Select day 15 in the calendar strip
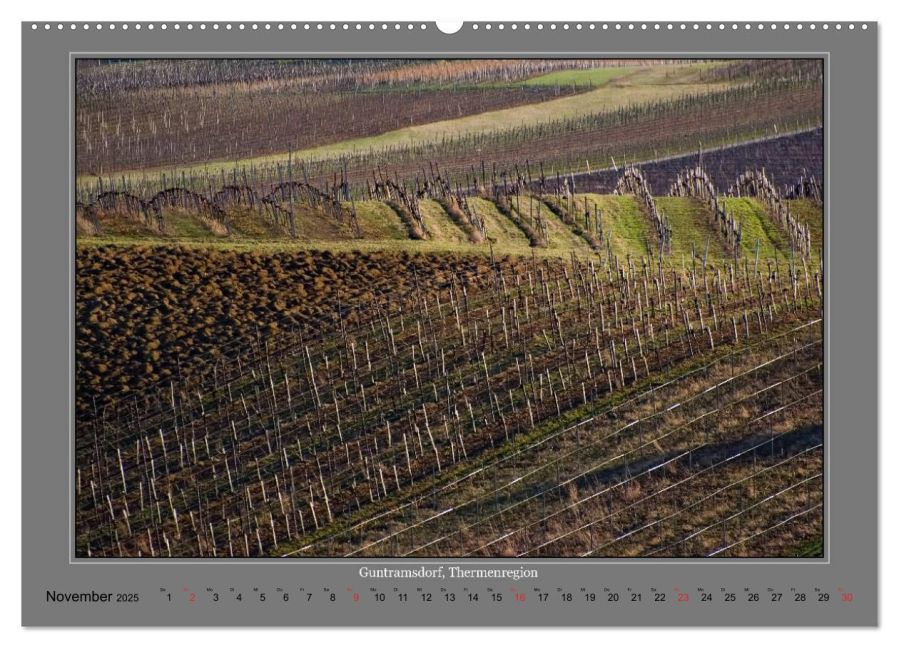899x648 pixels. (497, 598)
